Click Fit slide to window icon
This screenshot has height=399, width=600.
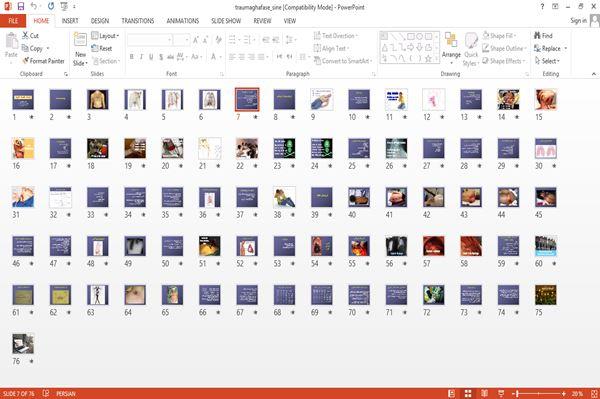coord(594,393)
